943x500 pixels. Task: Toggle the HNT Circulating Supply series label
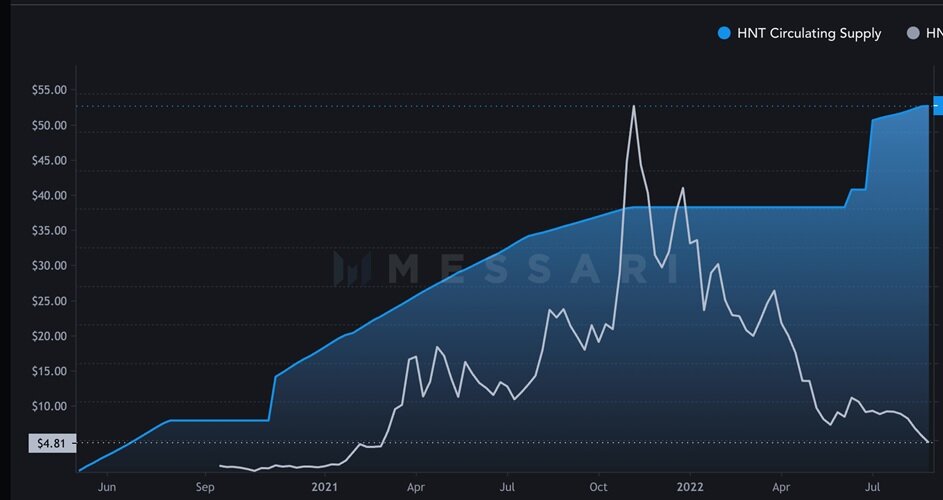pyautogui.click(x=809, y=33)
